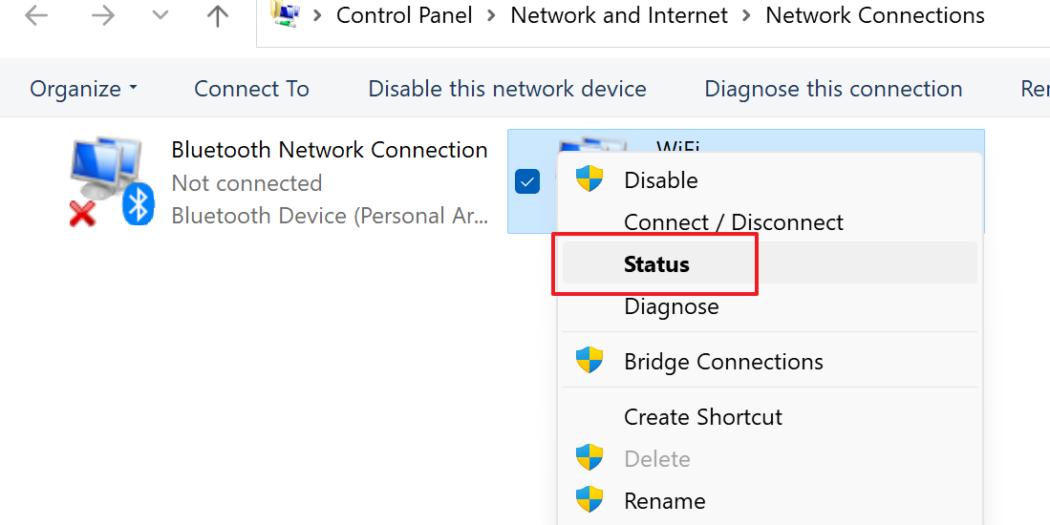The height and width of the screenshot is (525, 1050).
Task: Click the shield icon beside Rename
Action: pos(589,500)
